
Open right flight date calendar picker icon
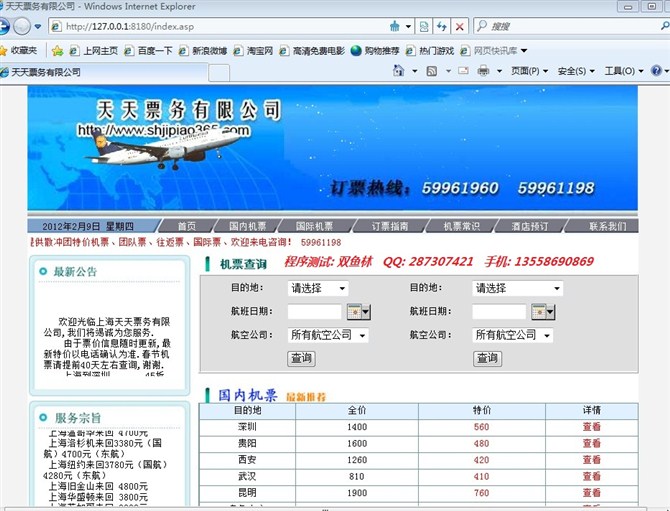tap(542, 312)
